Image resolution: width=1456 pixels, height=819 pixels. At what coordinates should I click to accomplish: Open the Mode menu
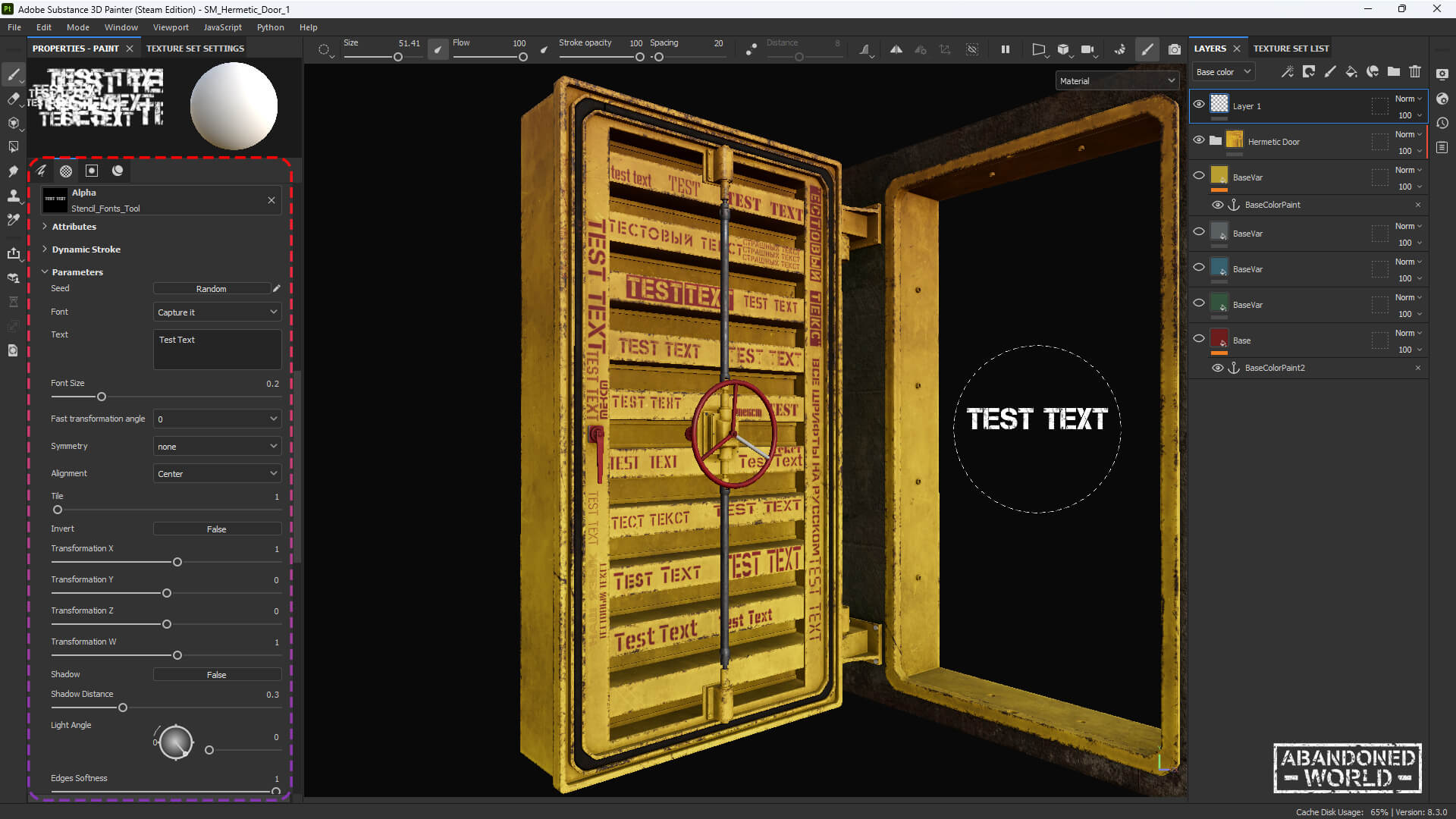[x=78, y=27]
